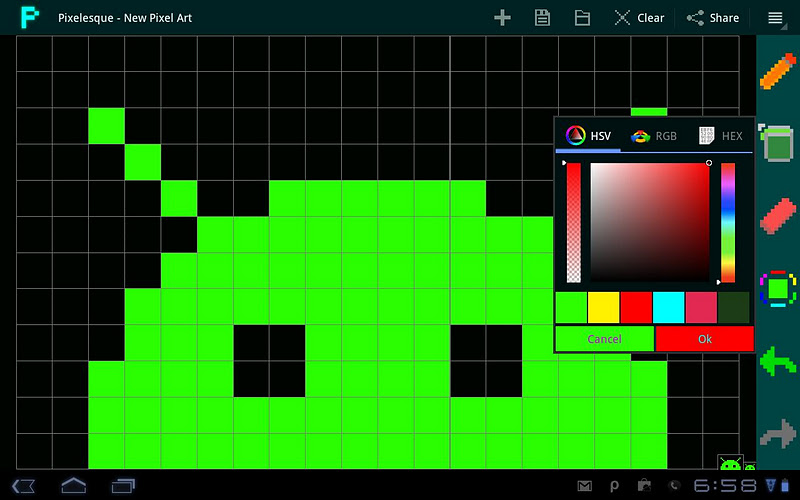This screenshot has height=500, width=800.
Task: Adjust the alpha transparency slider
Action: (x=573, y=222)
